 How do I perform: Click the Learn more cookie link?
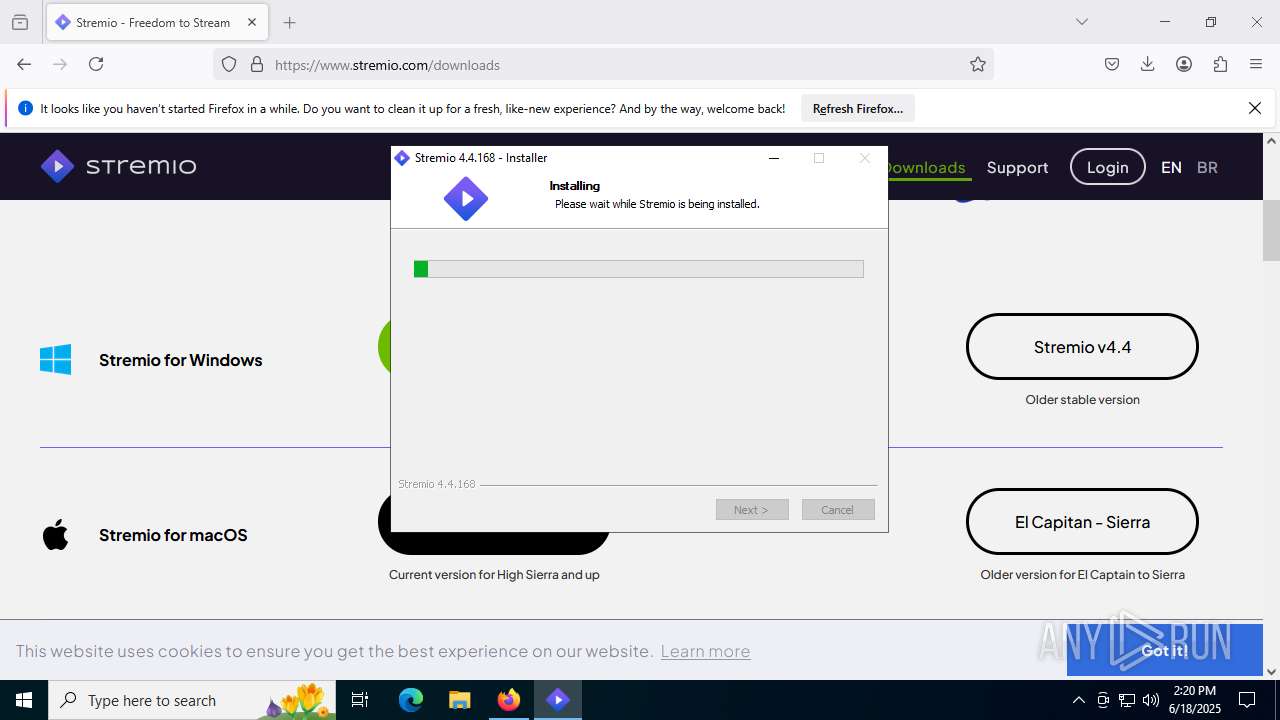click(705, 651)
